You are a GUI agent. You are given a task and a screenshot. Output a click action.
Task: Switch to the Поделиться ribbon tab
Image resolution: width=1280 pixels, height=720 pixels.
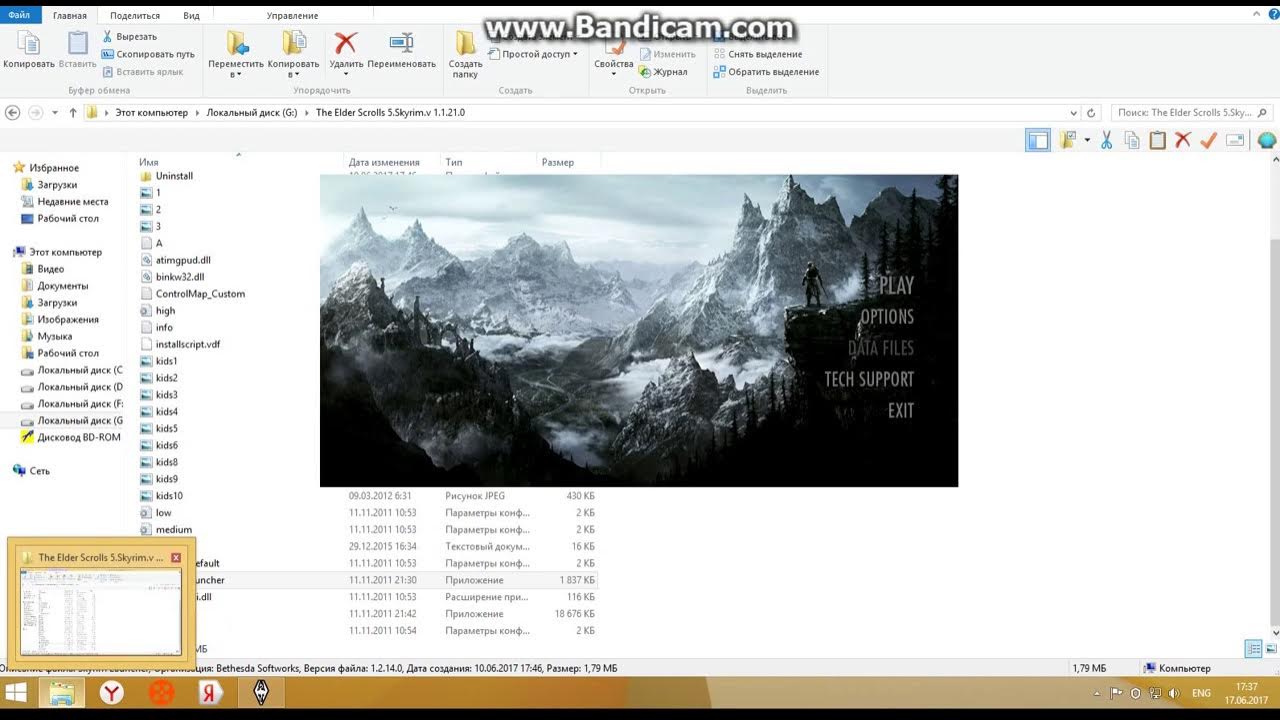pos(135,16)
